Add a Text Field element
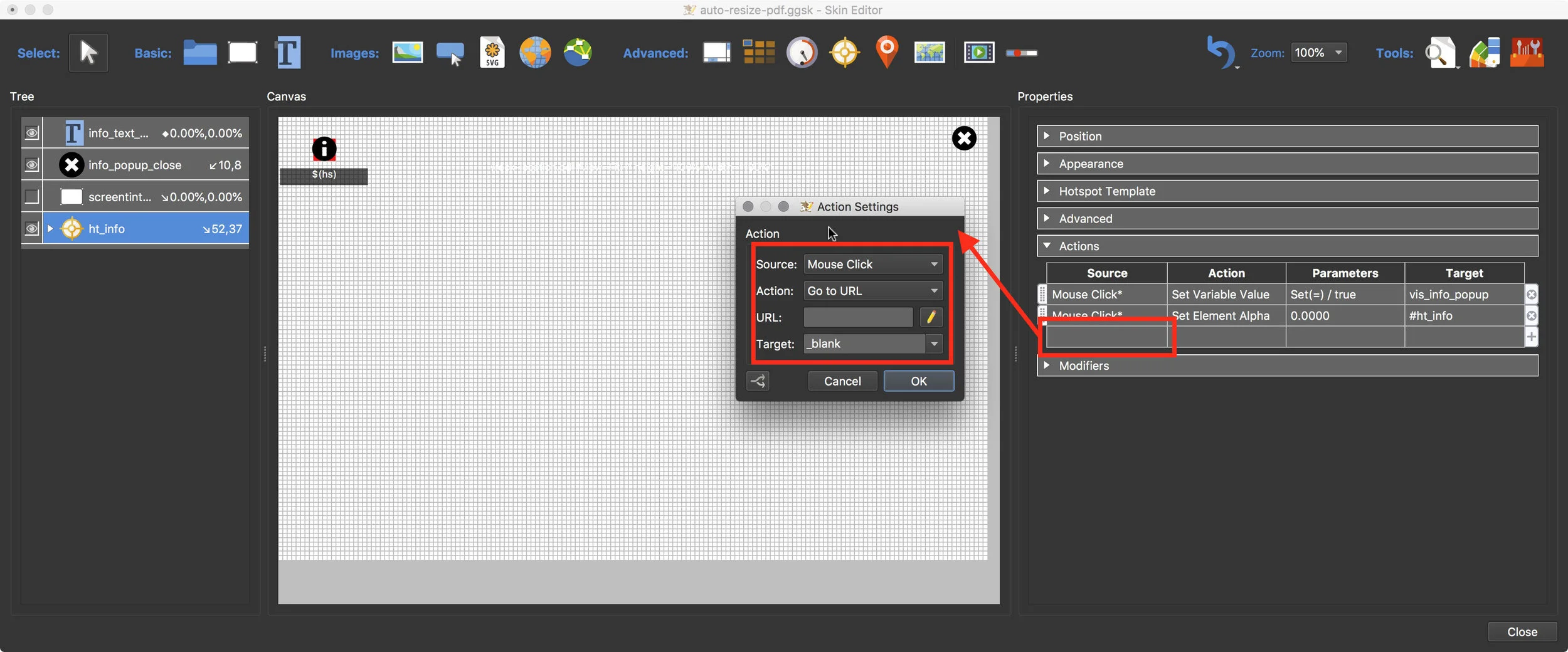 [288, 53]
